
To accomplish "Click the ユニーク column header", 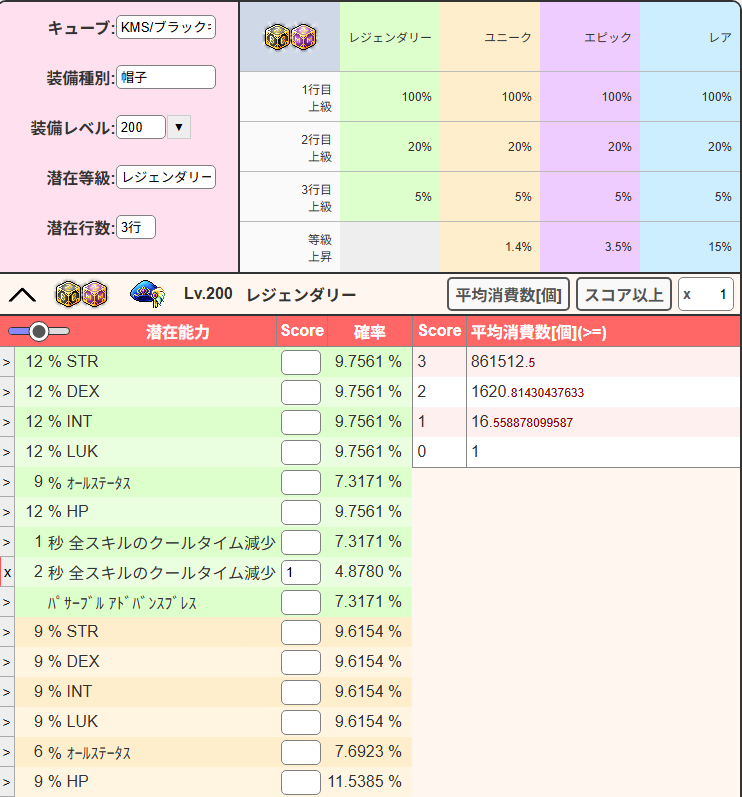I will click(490, 37).
